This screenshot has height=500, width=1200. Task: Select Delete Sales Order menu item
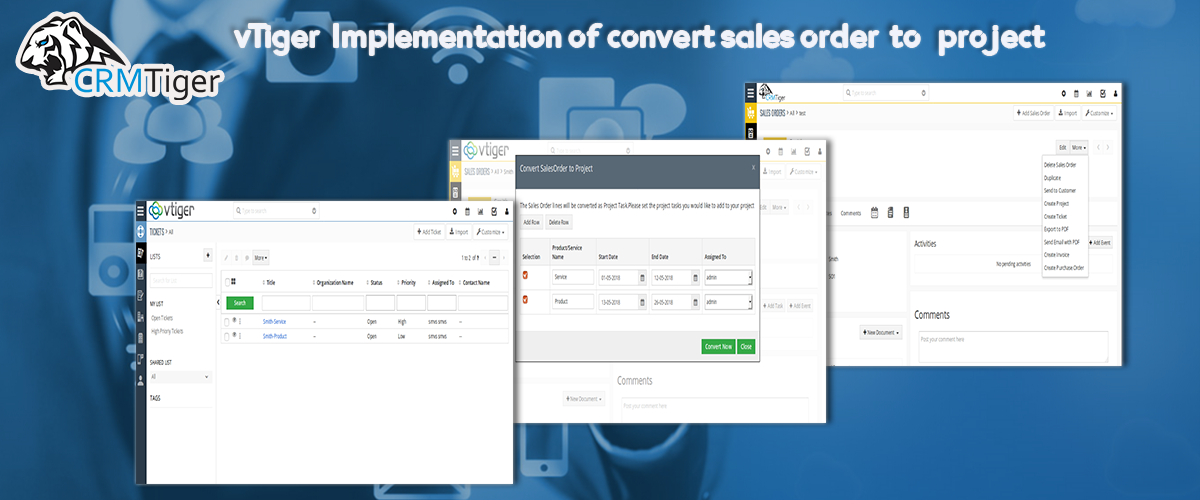pyautogui.click(x=1060, y=165)
